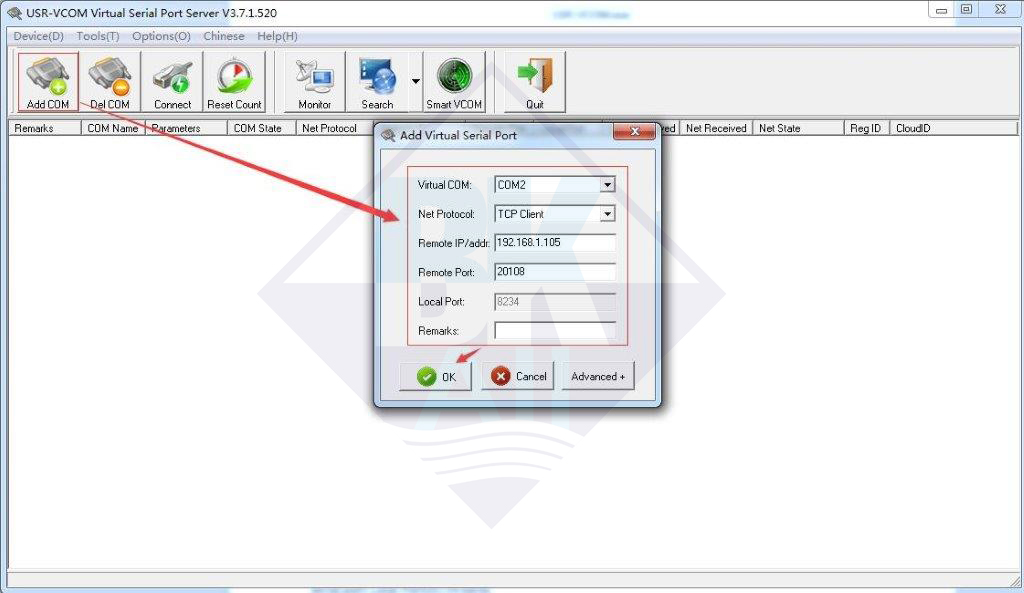
Task: Click the Parameters column header
Action: click(x=185, y=128)
